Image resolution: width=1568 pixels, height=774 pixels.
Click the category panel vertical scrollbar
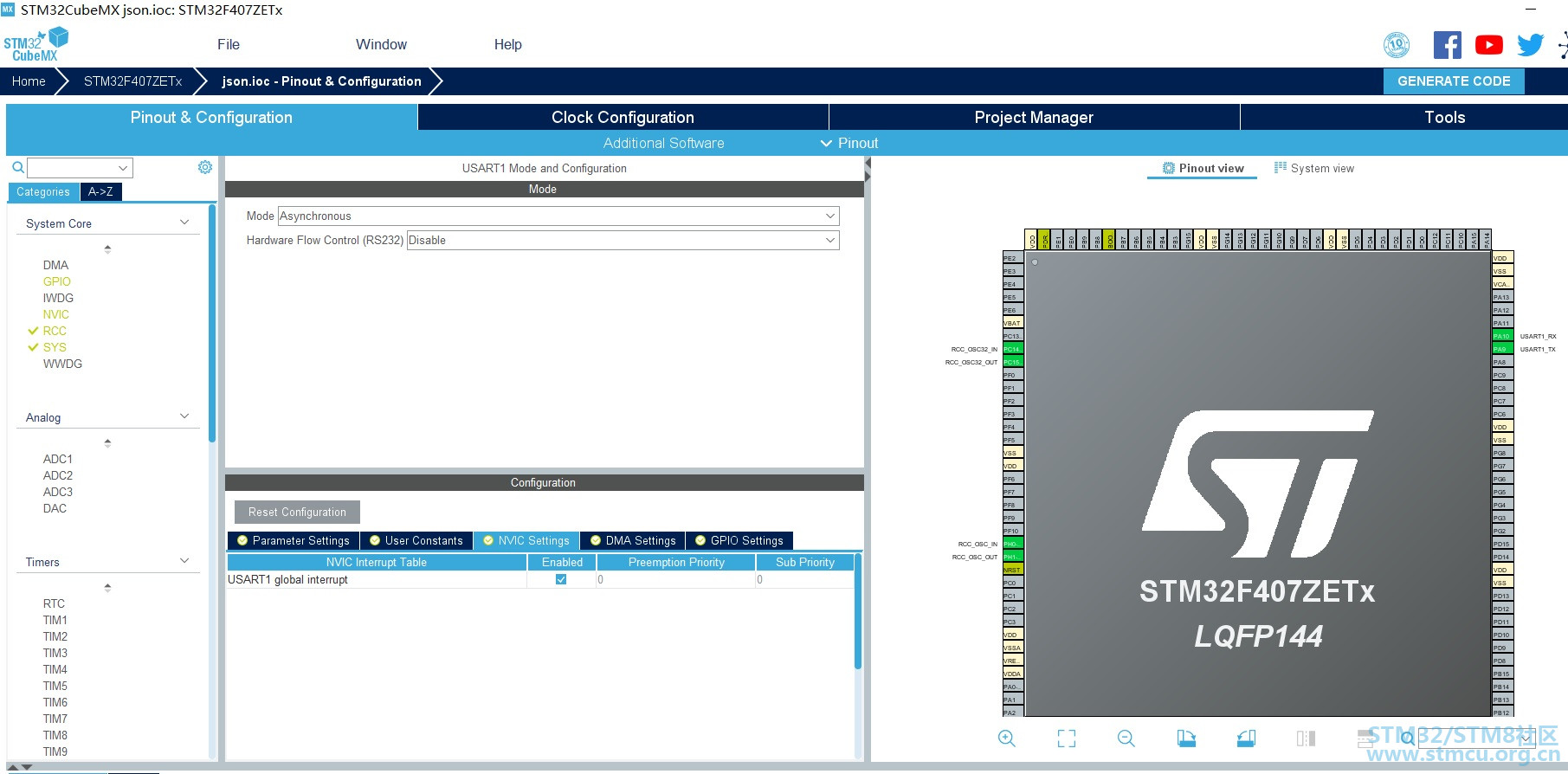(212, 324)
